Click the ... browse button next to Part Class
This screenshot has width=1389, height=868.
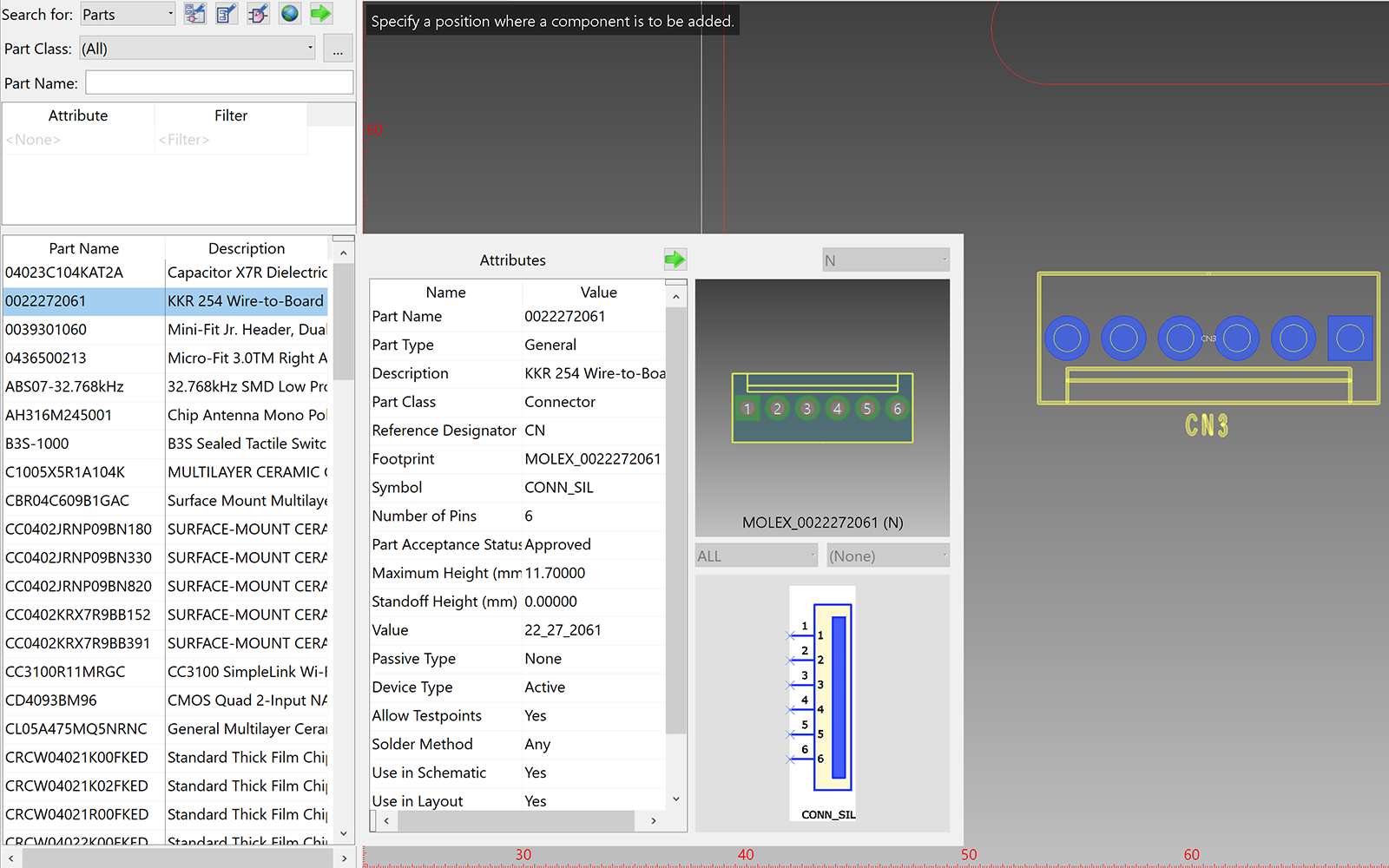[338, 48]
